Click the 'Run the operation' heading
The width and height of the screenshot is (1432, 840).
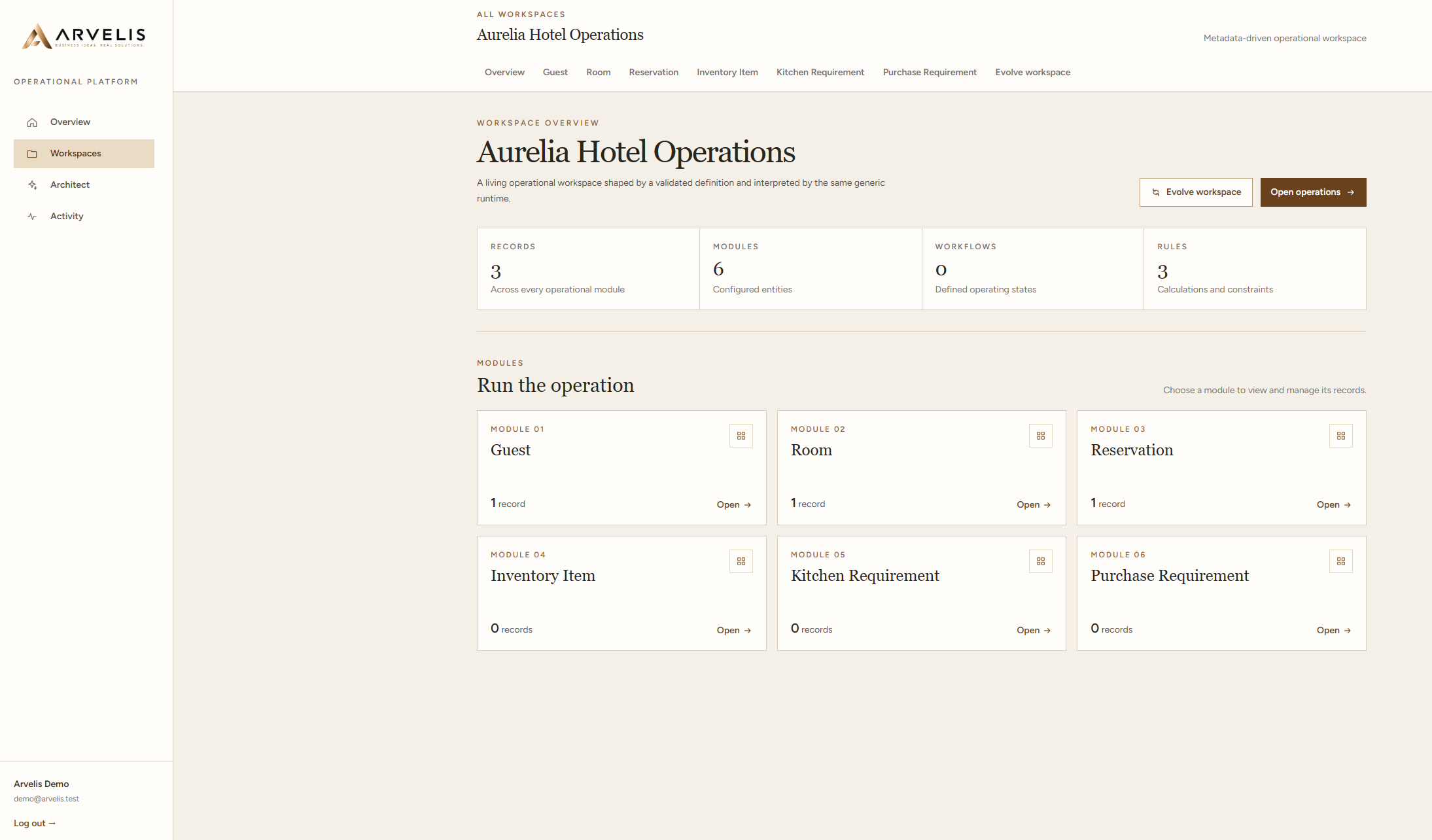555,385
